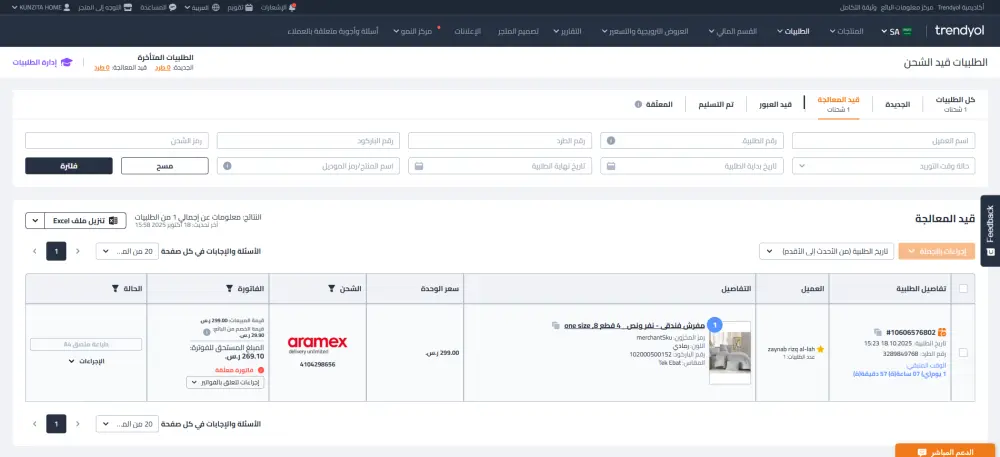Open top rows-per-page dropdown
1000x457 pixels.
[x=127, y=251]
